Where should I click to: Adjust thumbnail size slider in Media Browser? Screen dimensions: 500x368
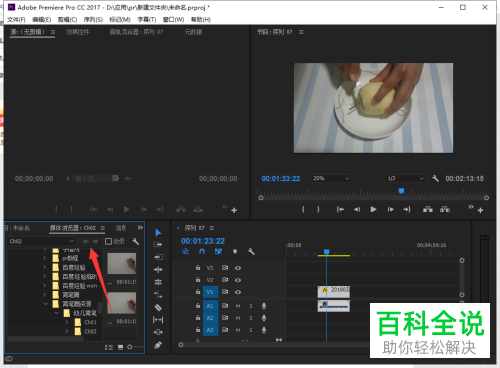(x=130, y=347)
